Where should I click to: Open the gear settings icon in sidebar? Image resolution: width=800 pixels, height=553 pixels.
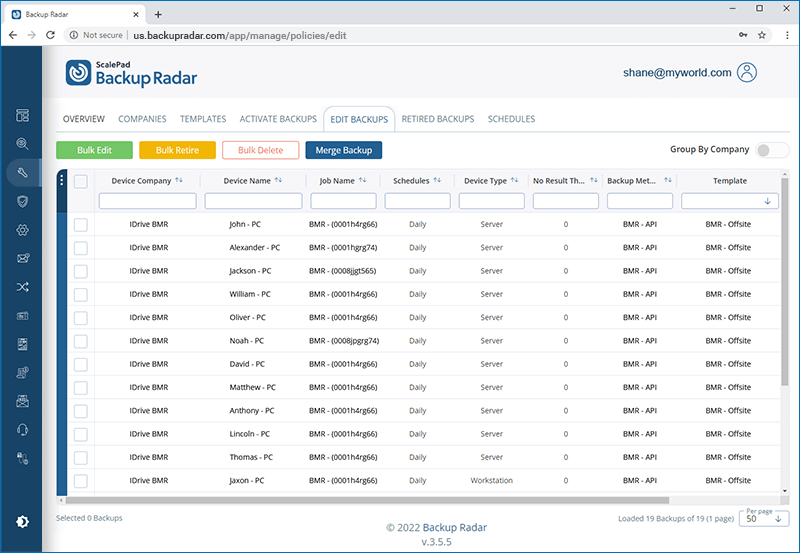coord(22,230)
